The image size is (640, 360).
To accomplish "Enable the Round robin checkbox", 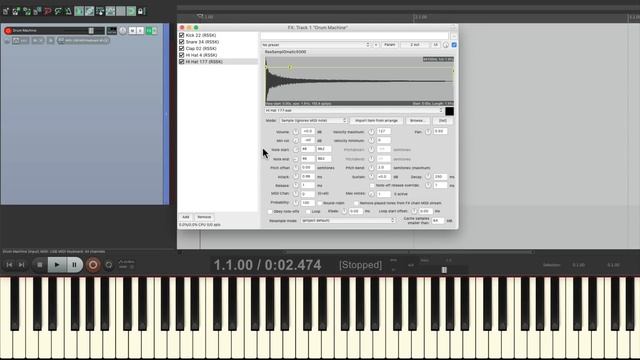I will click(320, 203).
